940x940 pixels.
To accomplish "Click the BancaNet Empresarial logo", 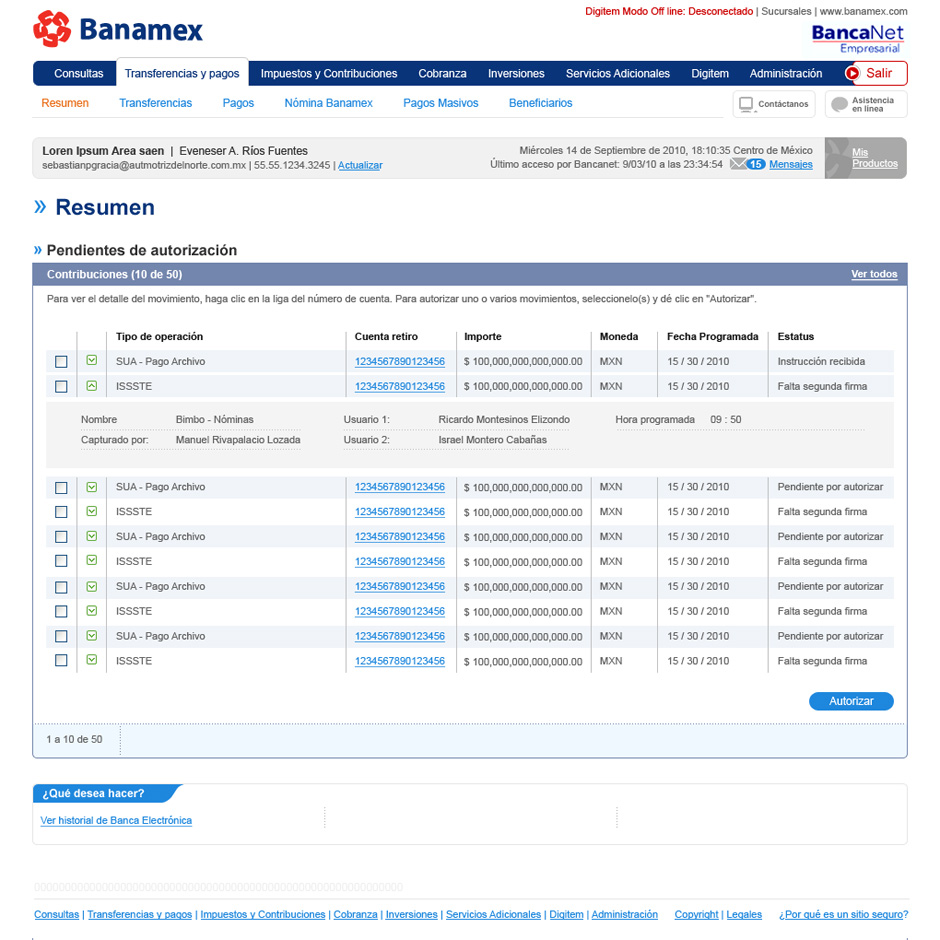I will click(x=857, y=38).
